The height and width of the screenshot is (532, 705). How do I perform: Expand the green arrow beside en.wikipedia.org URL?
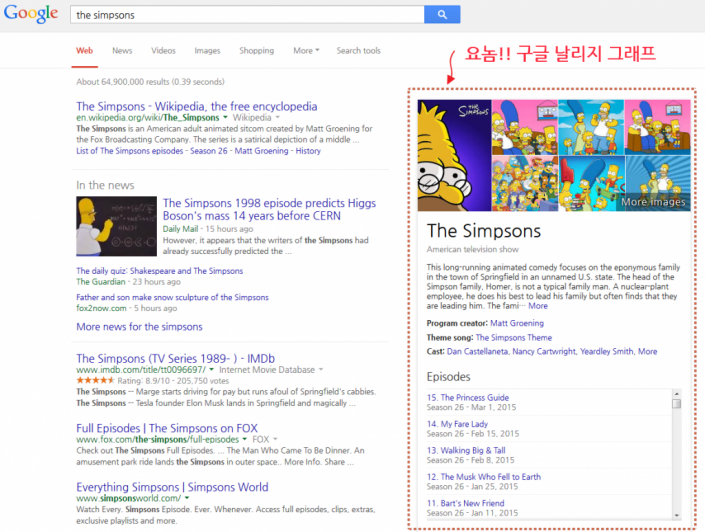pyautogui.click(x=225, y=117)
